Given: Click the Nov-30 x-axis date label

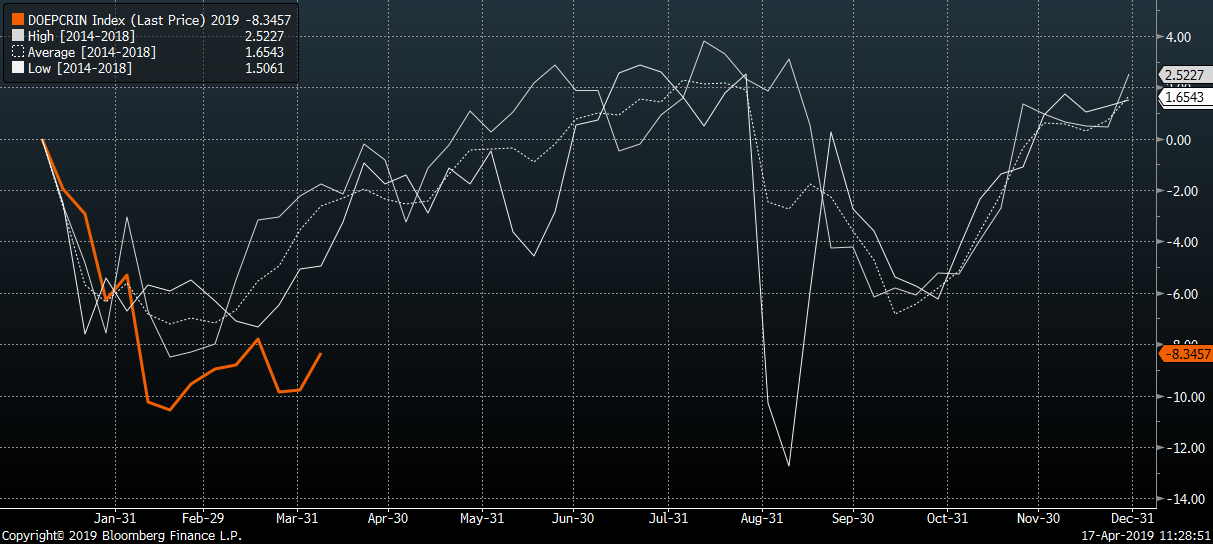Looking at the screenshot, I should coord(1038,519).
